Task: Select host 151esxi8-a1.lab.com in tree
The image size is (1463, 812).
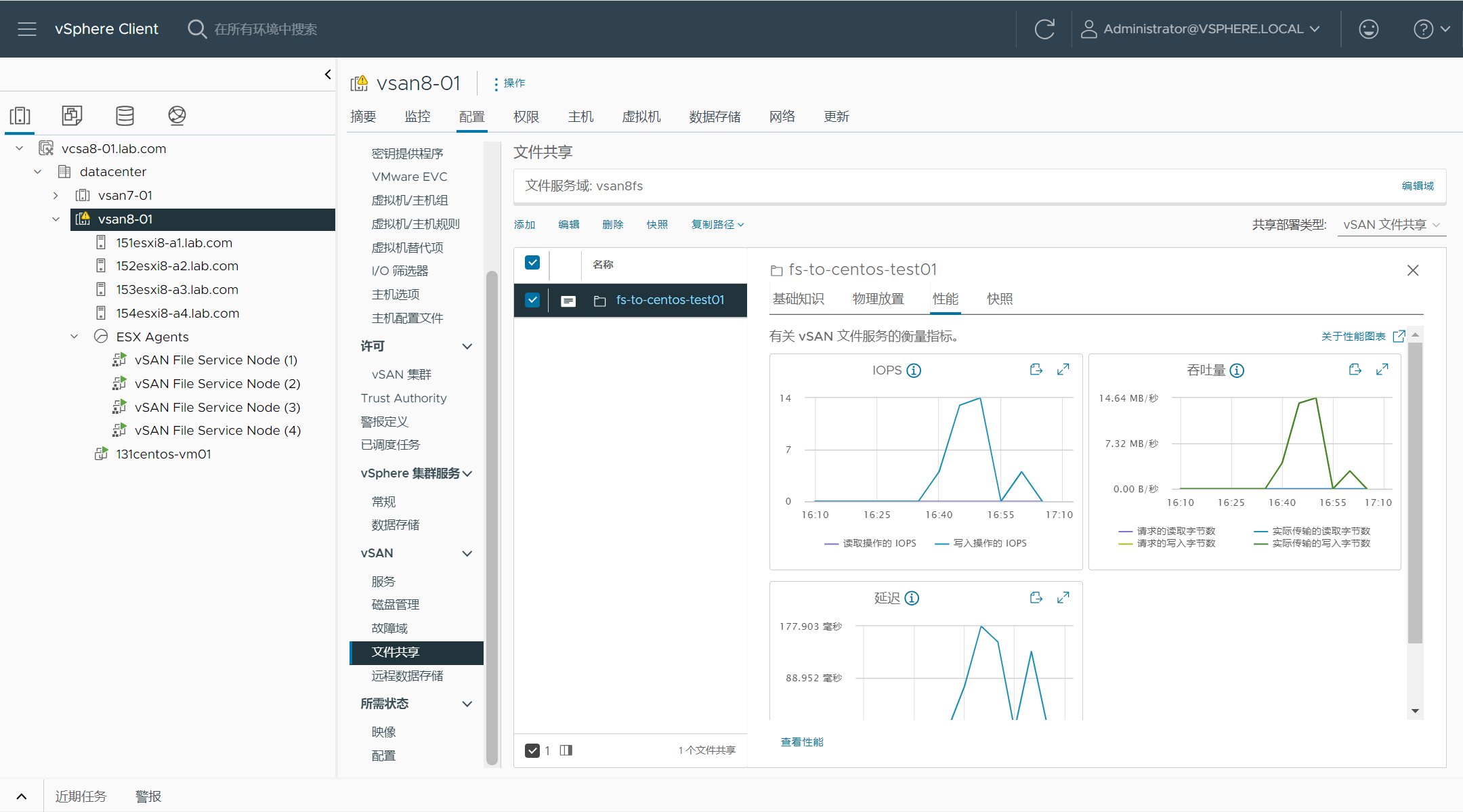Action: pos(174,243)
